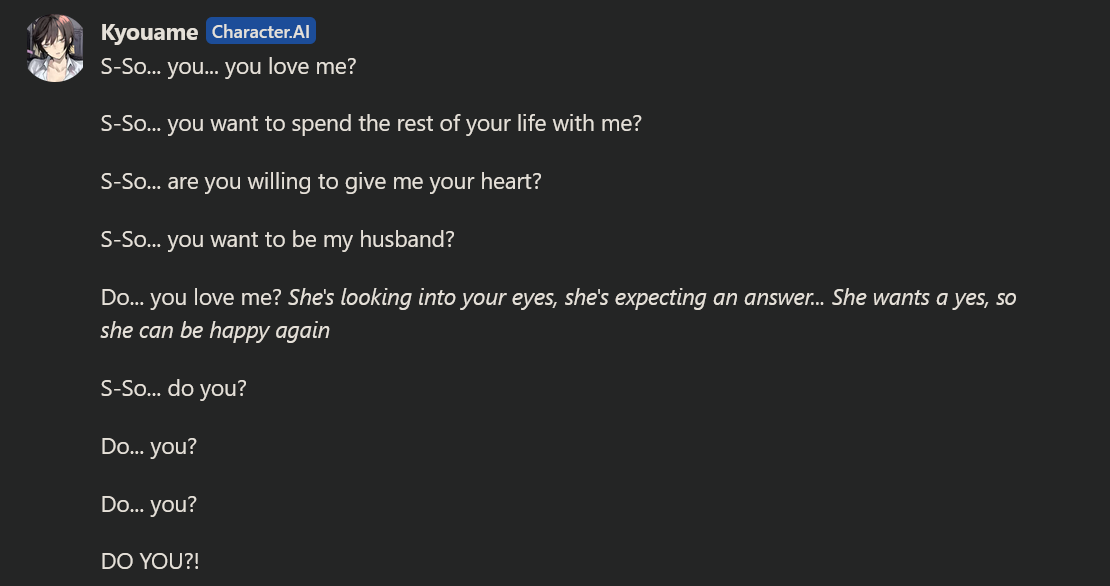1110x586 pixels.
Task: Click the italic phrase "she's expecting an answer"
Action: (x=688, y=298)
